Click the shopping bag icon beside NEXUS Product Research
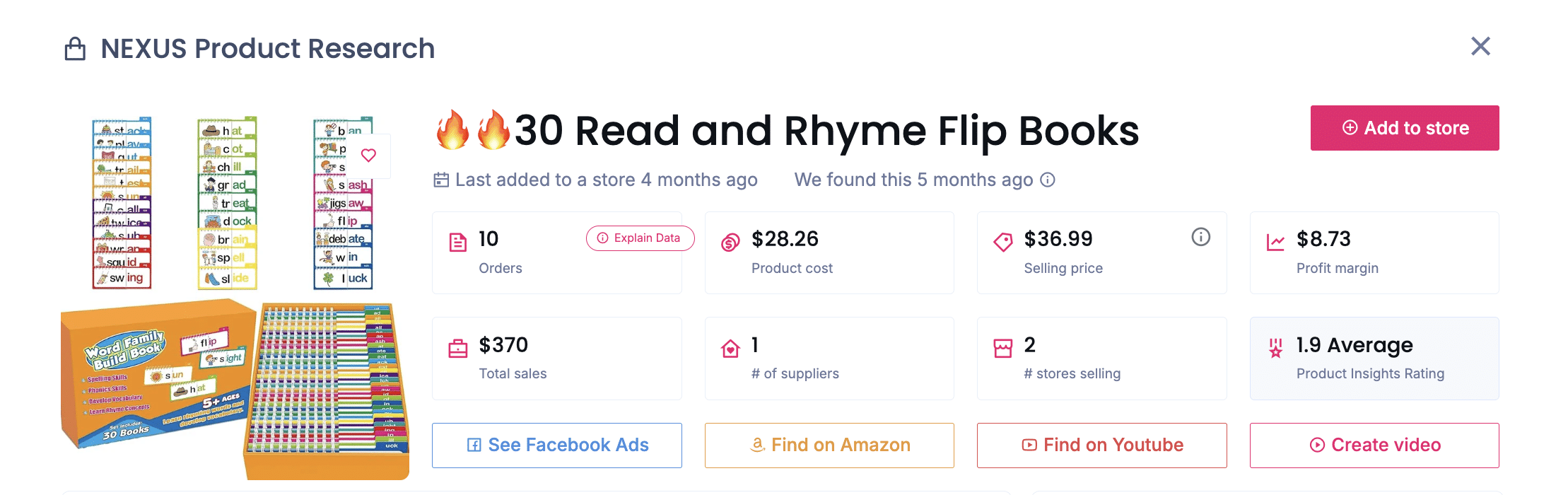This screenshot has height=495, width=1568. (74, 47)
